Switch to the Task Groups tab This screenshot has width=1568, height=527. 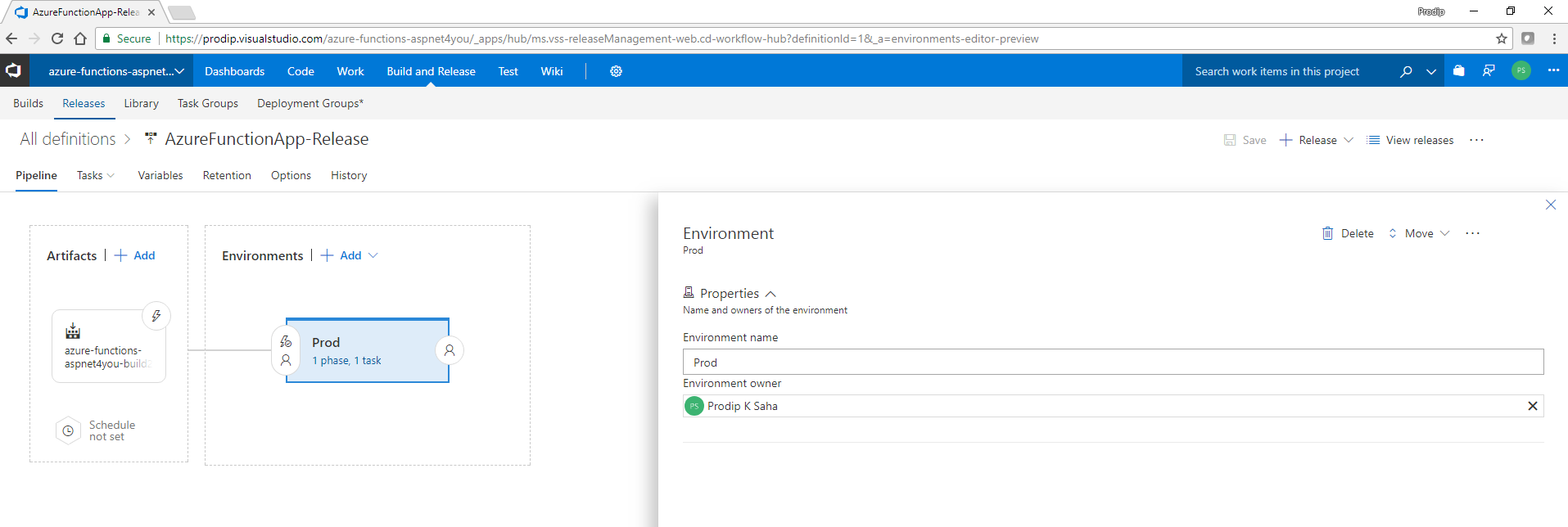pos(208,103)
